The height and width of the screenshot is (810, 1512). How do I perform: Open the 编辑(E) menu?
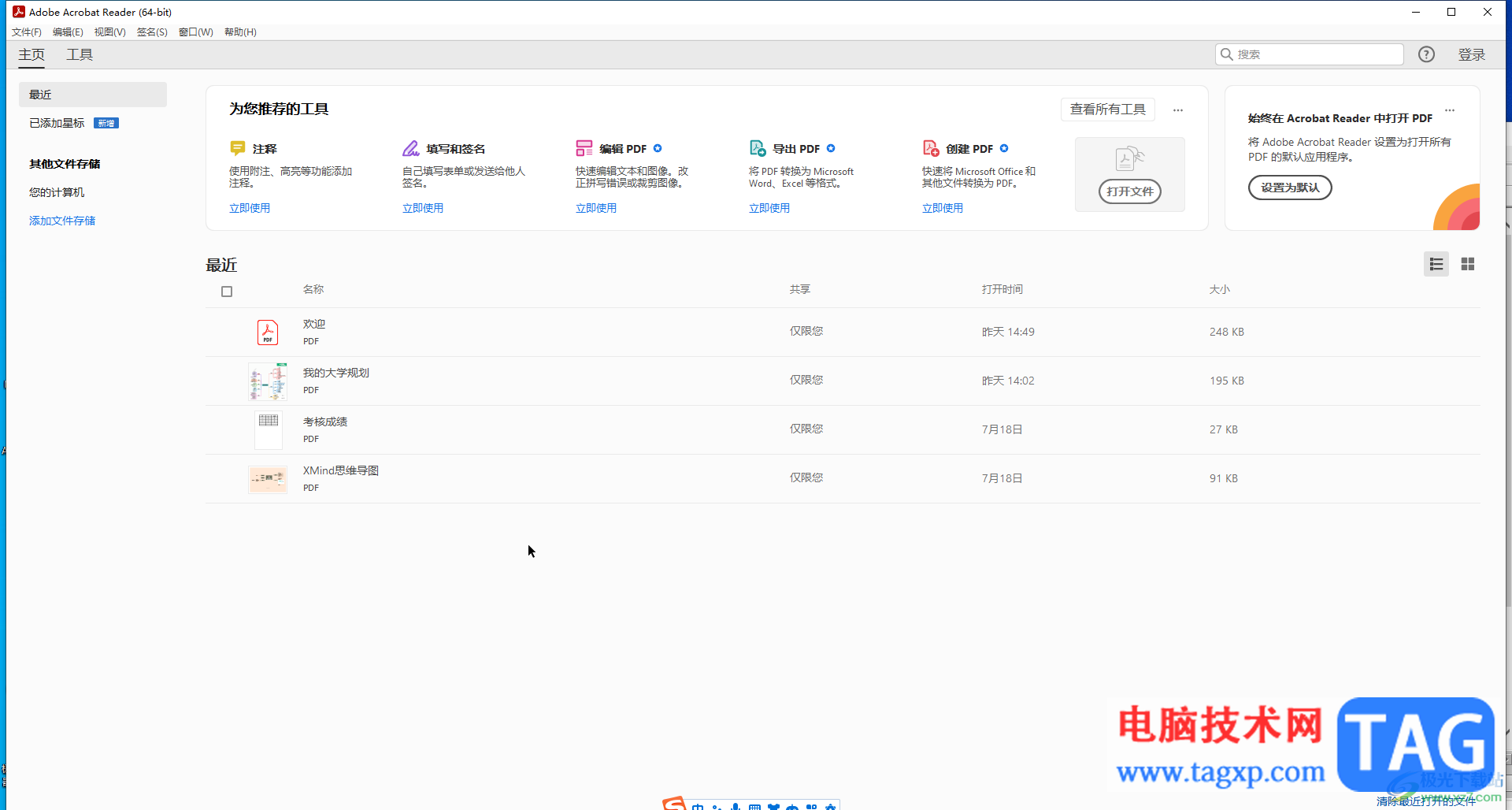click(x=68, y=32)
